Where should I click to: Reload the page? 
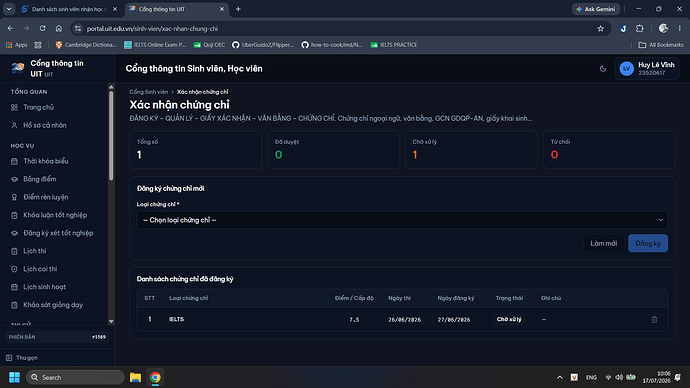pyautogui.click(x=42, y=28)
